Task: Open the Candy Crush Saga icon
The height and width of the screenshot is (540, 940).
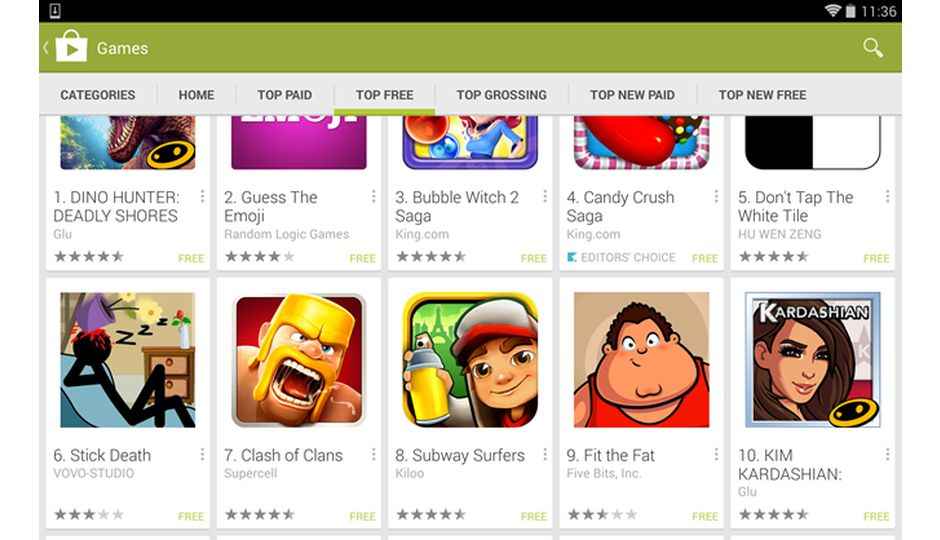Action: [641, 143]
